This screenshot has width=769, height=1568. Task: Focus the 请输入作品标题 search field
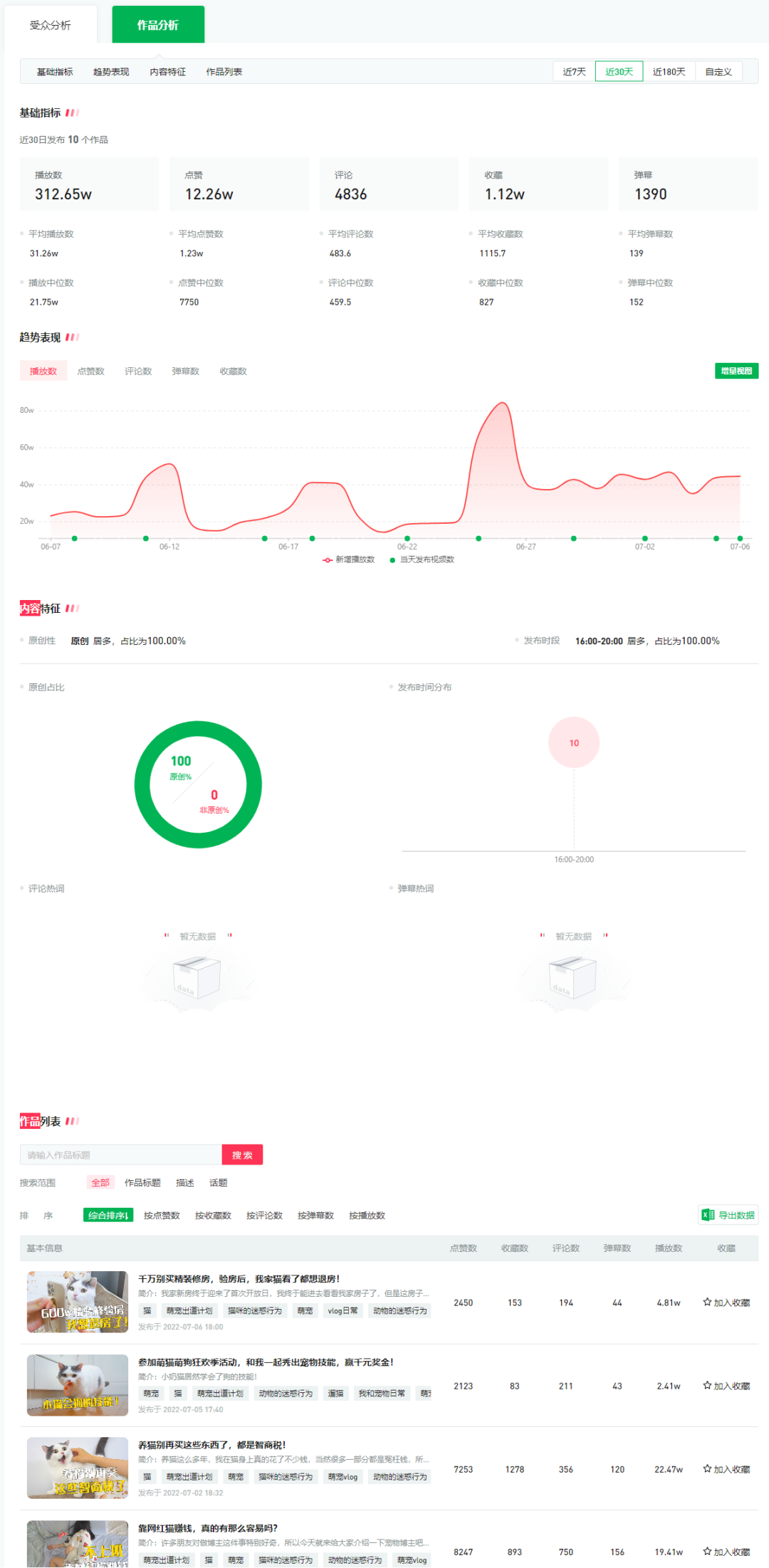pos(121,1154)
